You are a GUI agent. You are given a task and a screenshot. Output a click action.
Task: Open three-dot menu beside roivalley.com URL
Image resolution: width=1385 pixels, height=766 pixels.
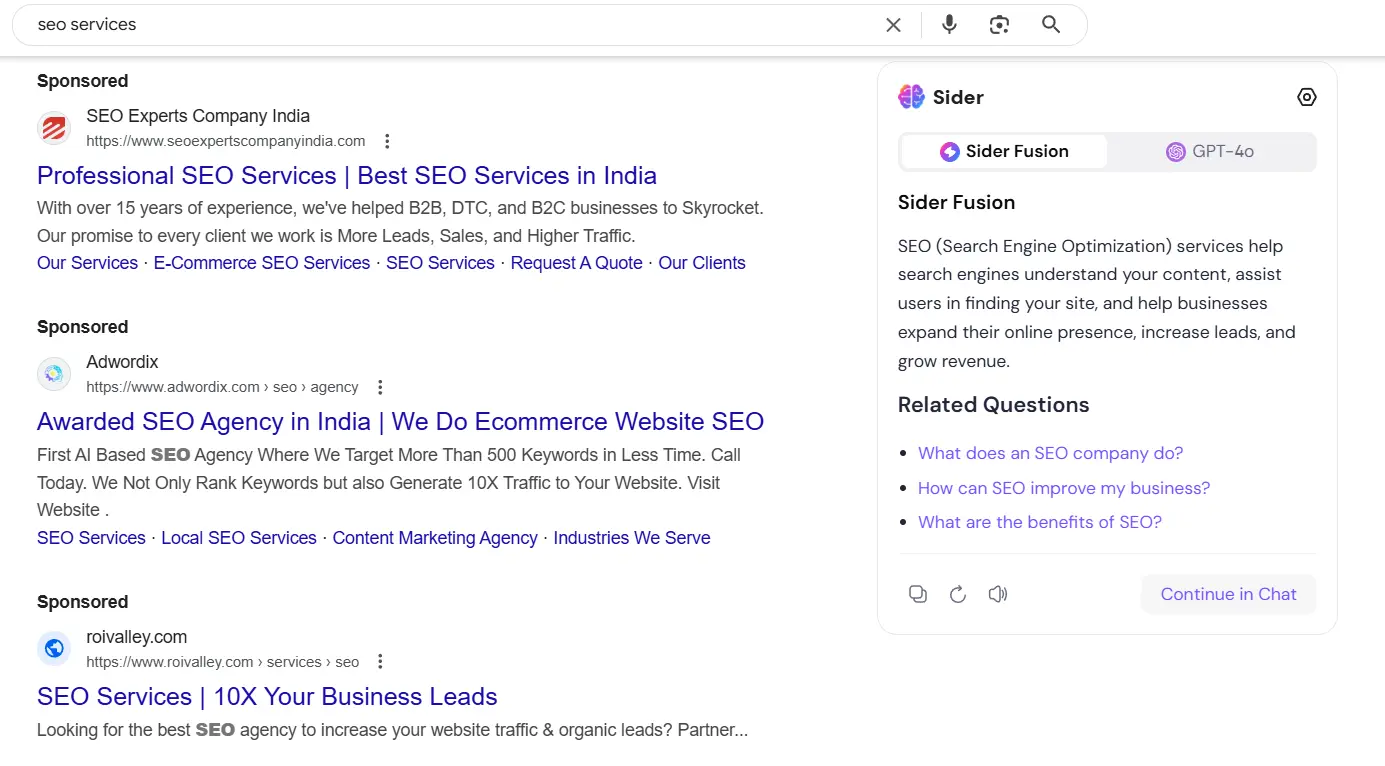coord(379,662)
